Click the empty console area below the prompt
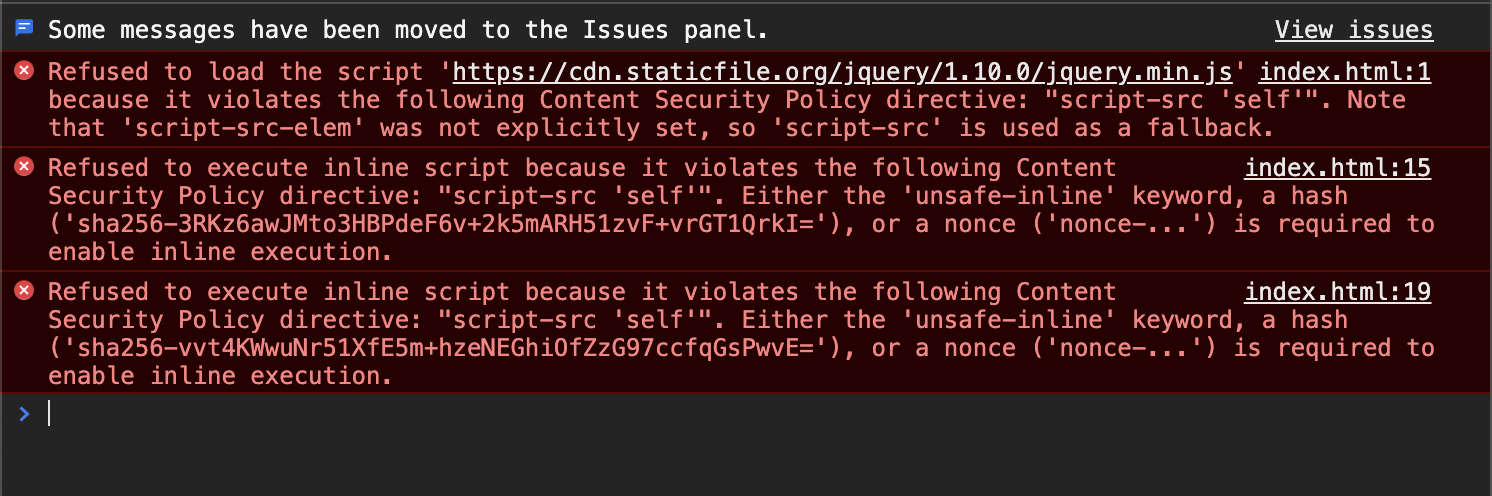1492x496 pixels. pos(746,462)
